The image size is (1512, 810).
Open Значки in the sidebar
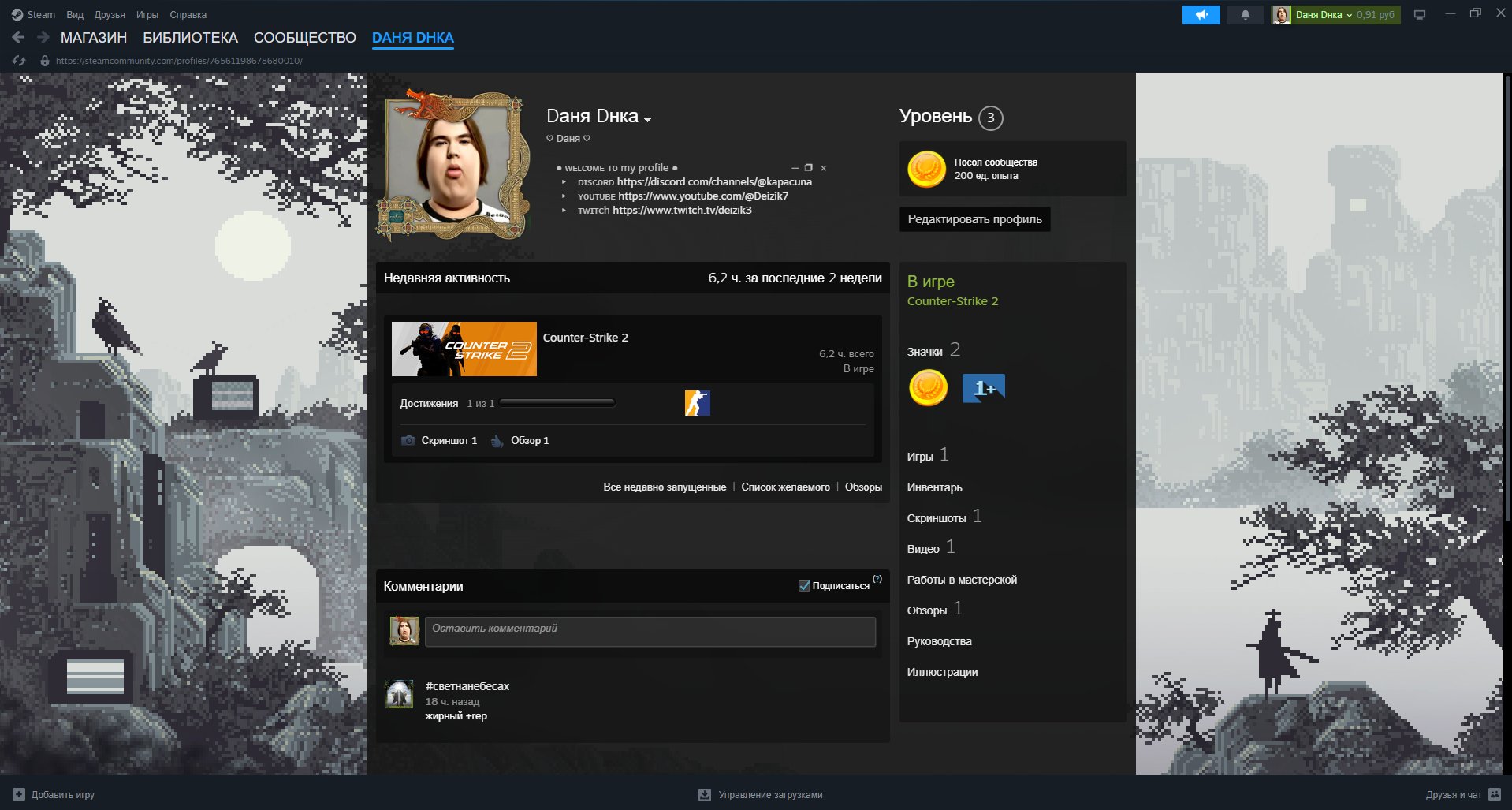925,352
